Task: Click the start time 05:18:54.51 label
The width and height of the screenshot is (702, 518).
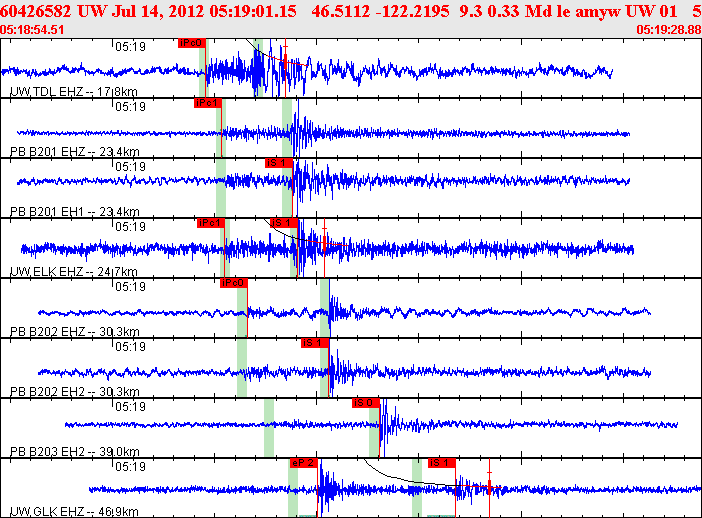Action: 32,30
